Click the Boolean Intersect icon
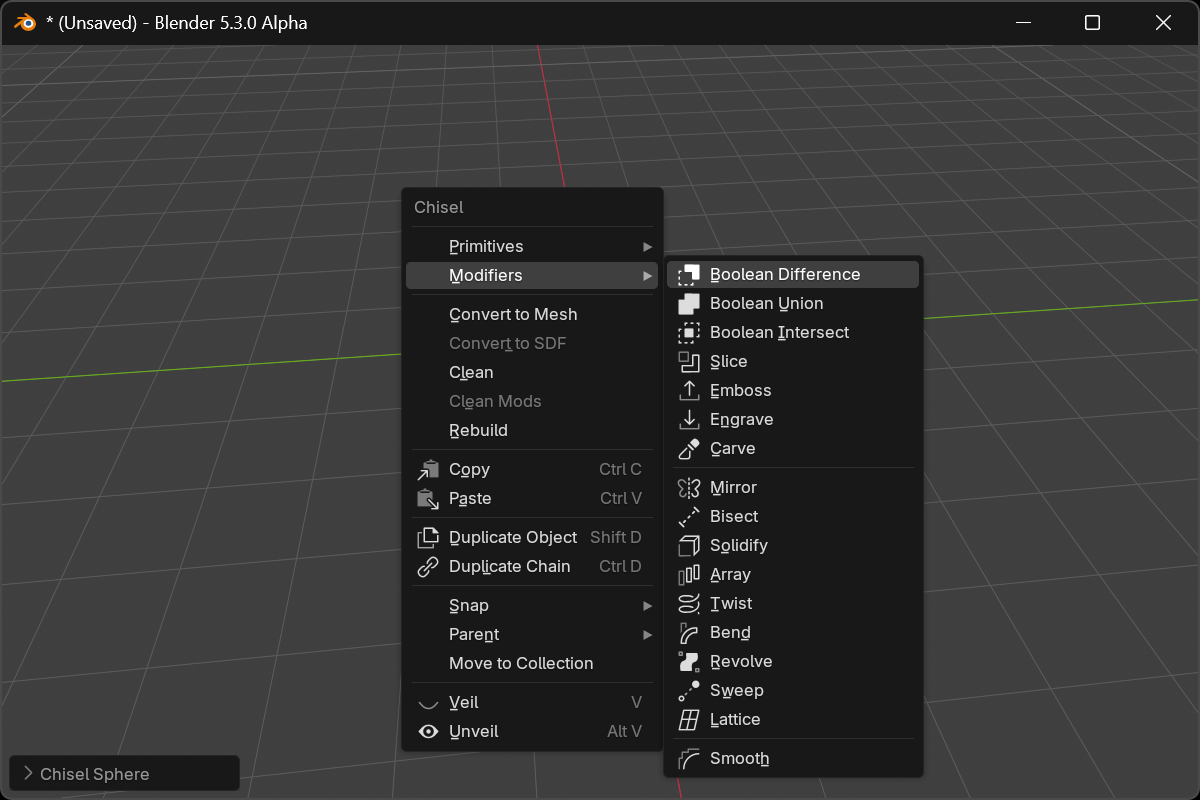 (689, 333)
